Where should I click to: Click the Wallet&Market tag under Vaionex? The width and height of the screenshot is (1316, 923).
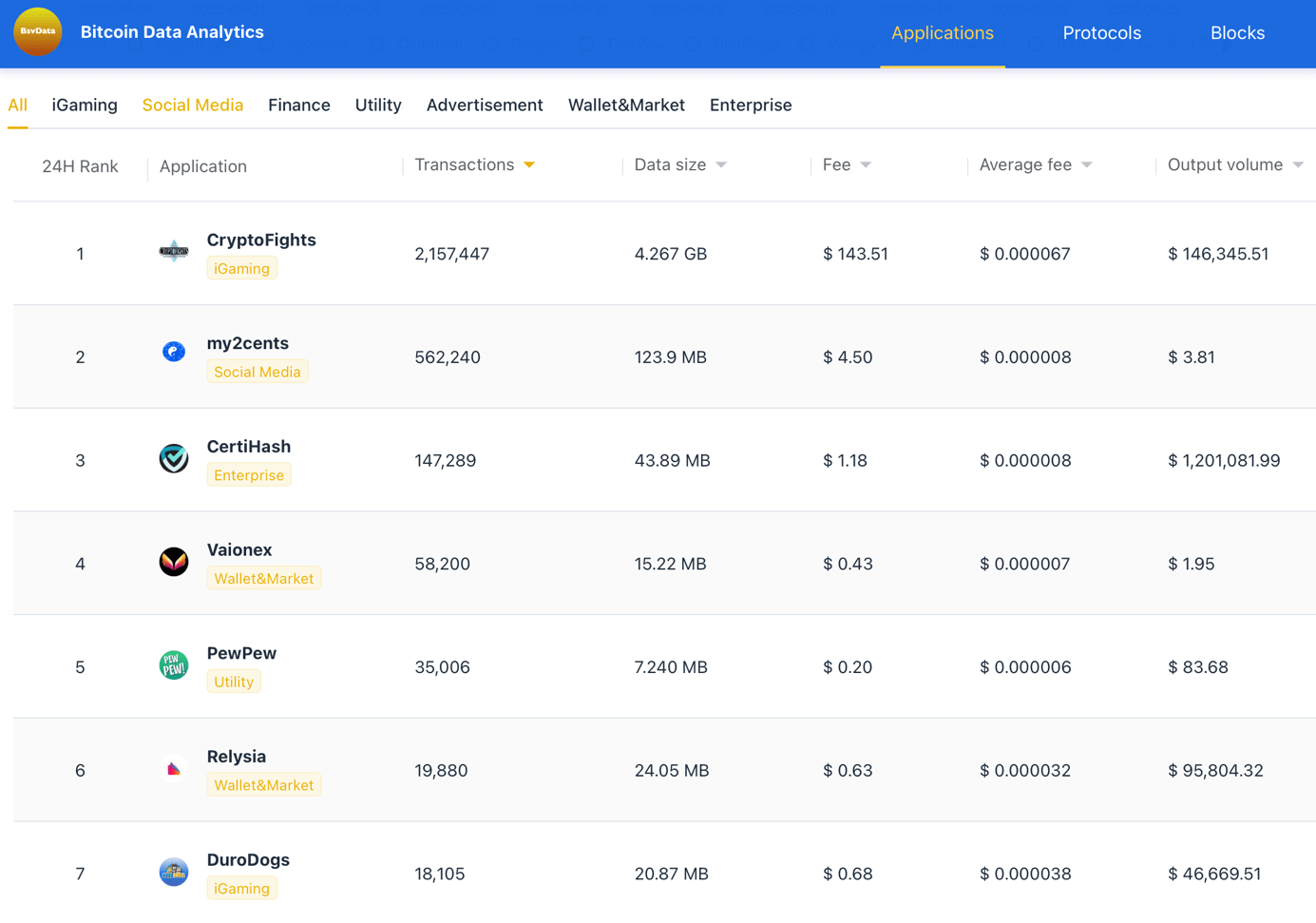(264, 579)
